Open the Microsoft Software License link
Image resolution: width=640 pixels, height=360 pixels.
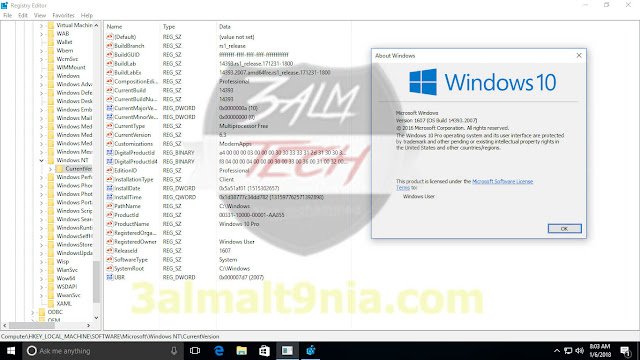tap(502, 181)
